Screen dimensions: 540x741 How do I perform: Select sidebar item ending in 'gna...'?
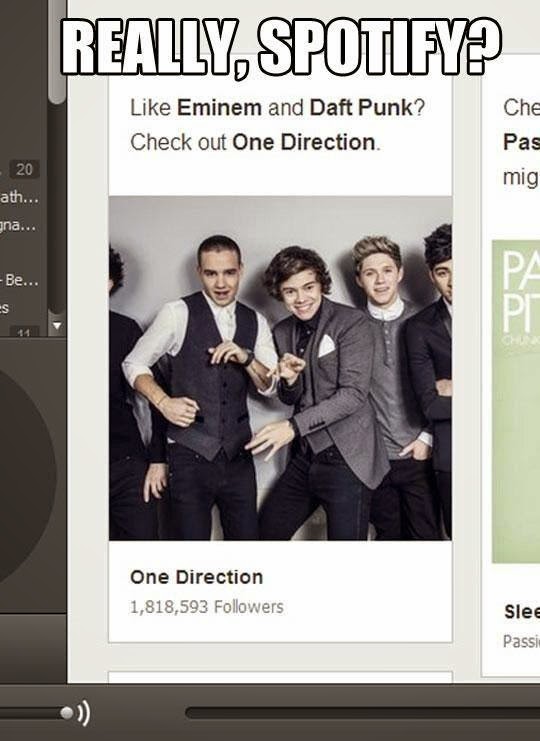pyautogui.click(x=18, y=225)
